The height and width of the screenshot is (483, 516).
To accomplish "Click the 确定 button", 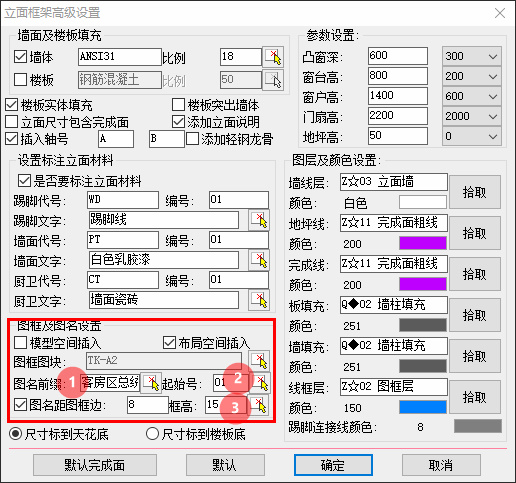I will 333,465.
